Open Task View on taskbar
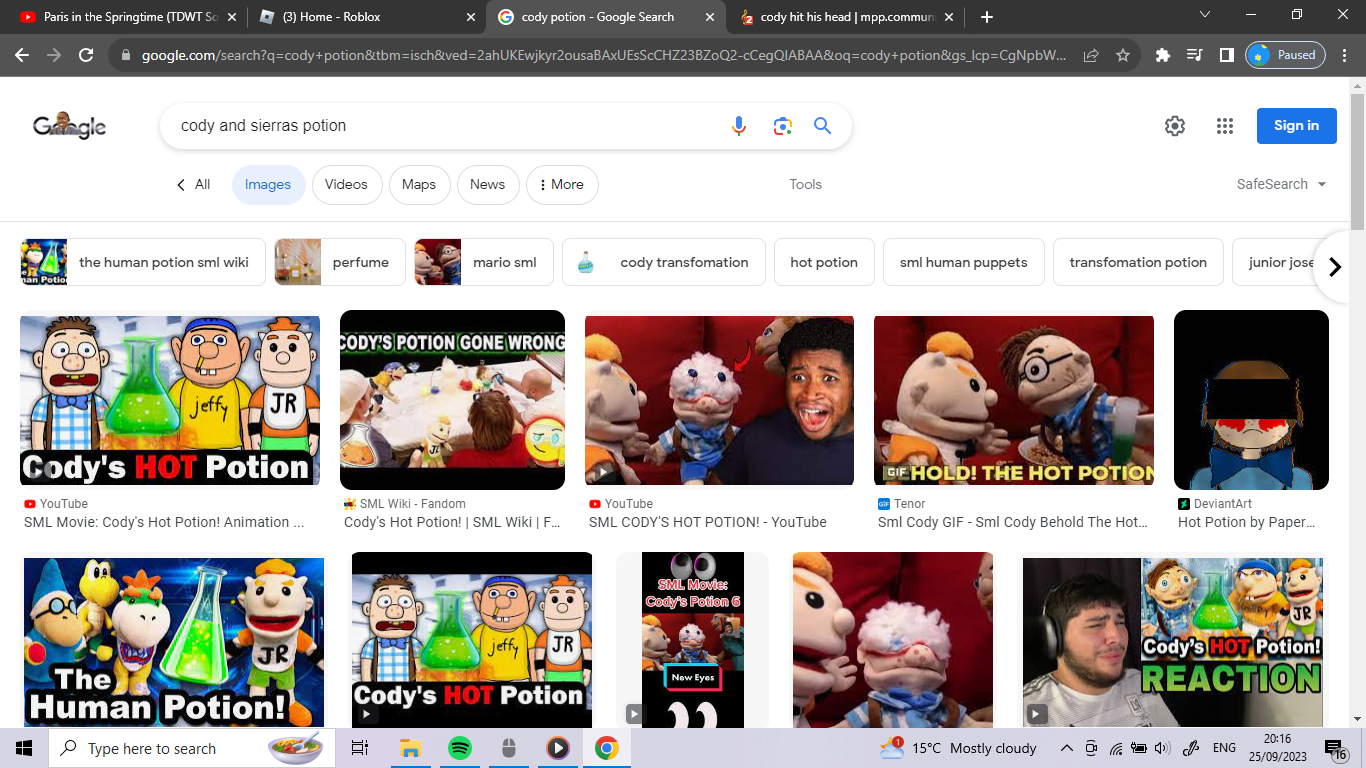 [360, 748]
